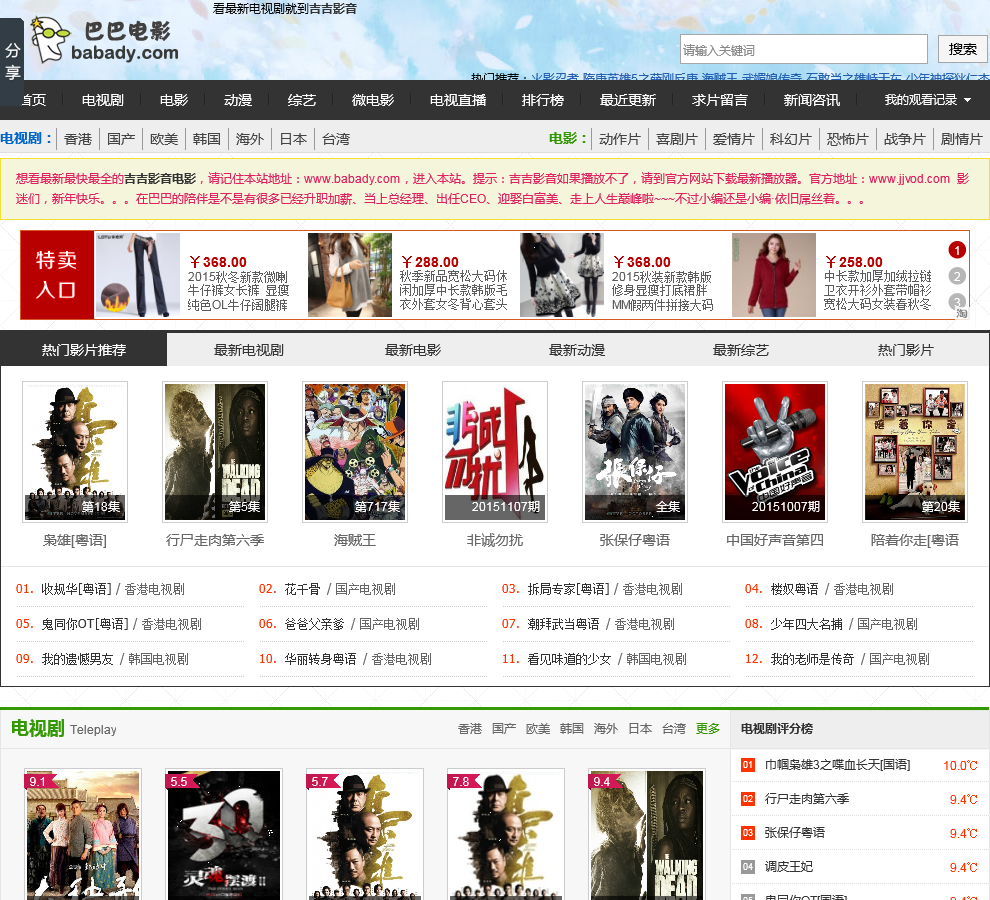Switch to 热门影片推荐 tab
This screenshot has width=990, height=900.
pyautogui.click(x=83, y=350)
